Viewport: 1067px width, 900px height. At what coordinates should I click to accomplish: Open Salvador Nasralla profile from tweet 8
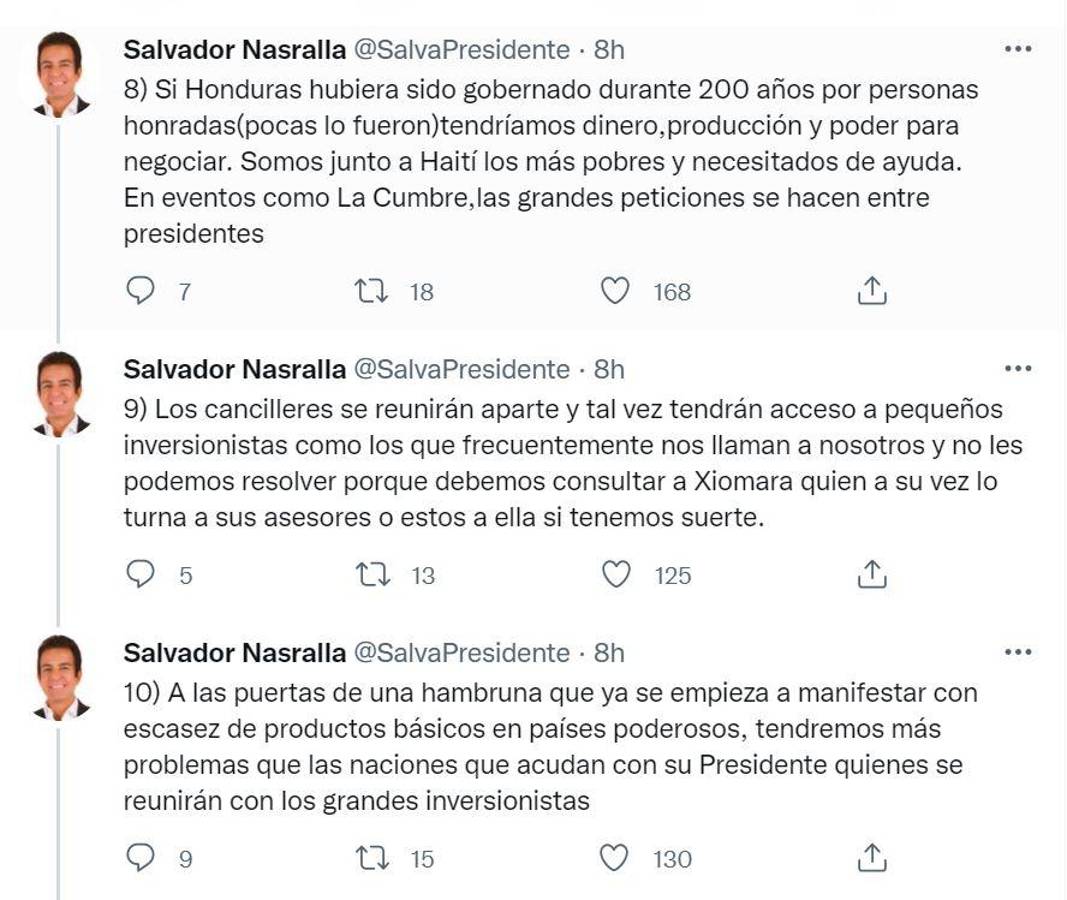click(234, 49)
